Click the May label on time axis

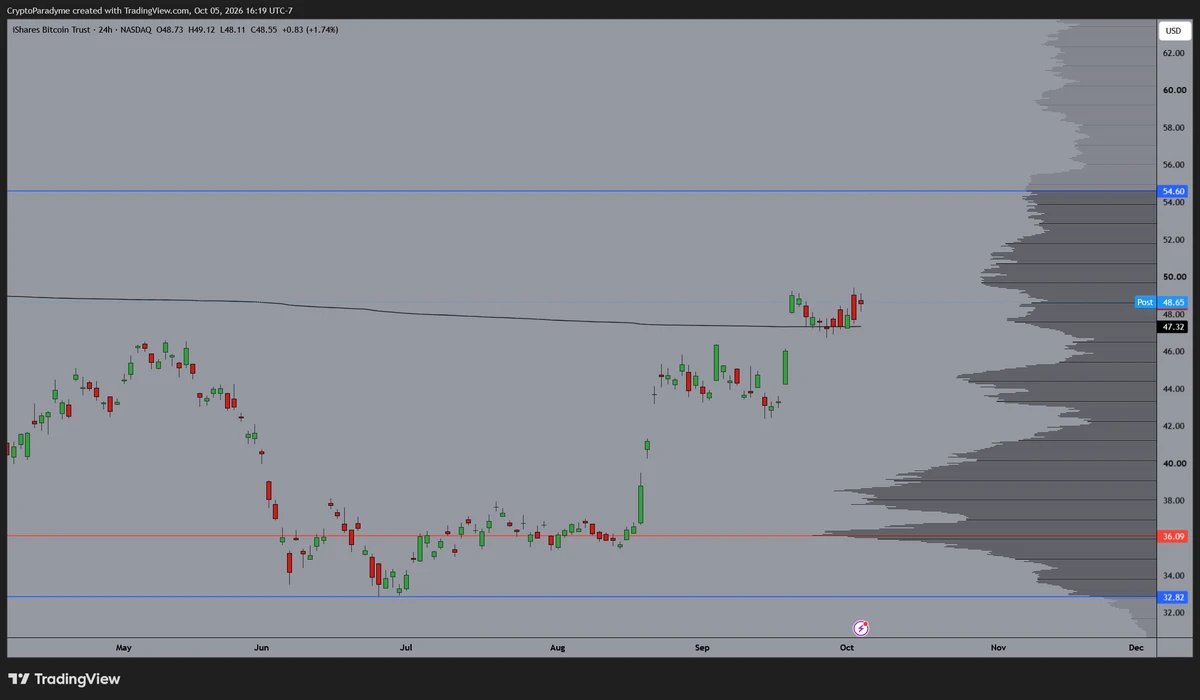[124, 647]
